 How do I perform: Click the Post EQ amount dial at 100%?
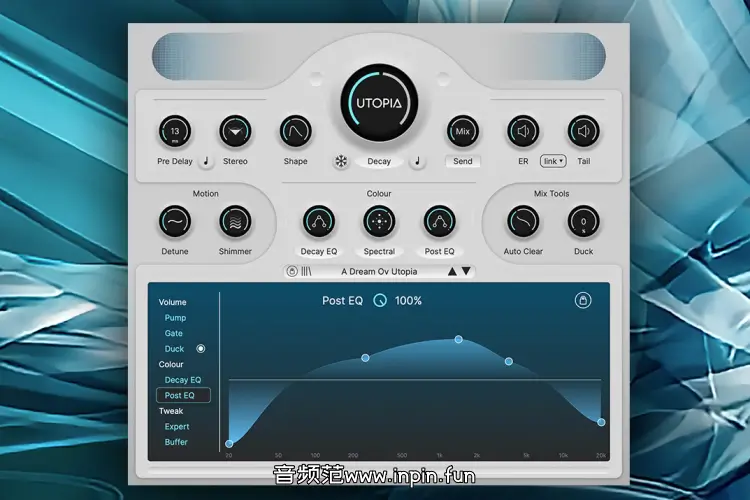click(x=380, y=300)
